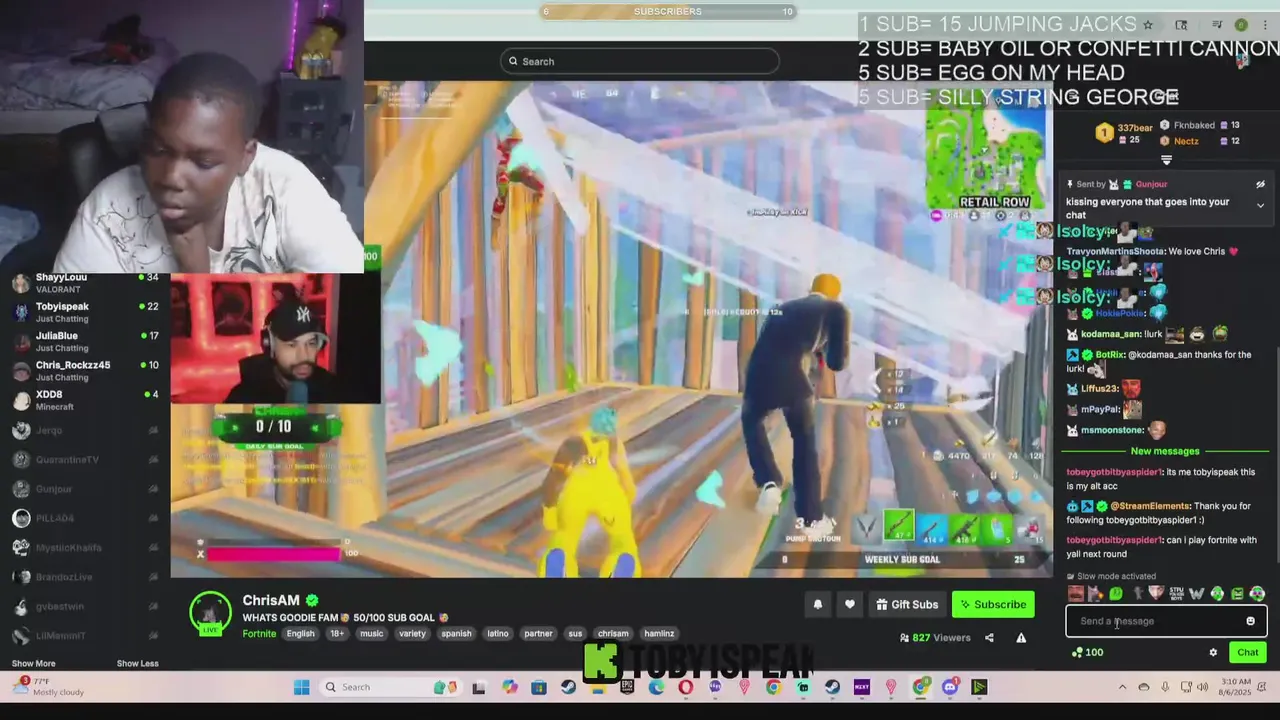
Task: Open offline channel PILLAD4 in the sidebar
Action: (85, 518)
